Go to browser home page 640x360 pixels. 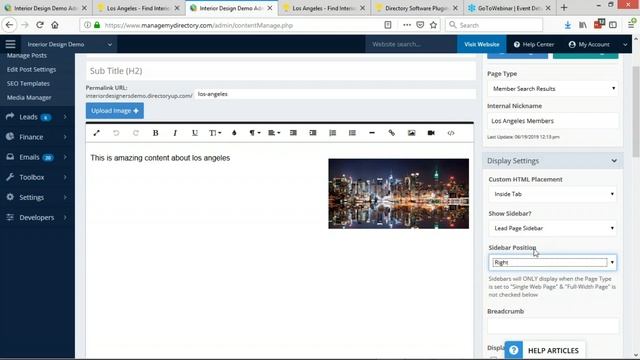pyautogui.click(x=55, y=25)
